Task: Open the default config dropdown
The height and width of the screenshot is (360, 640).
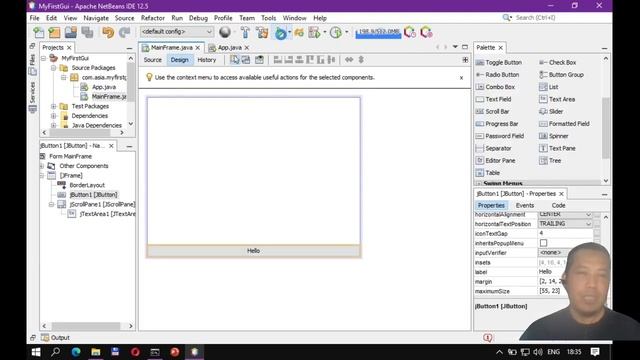Action: 176,32
